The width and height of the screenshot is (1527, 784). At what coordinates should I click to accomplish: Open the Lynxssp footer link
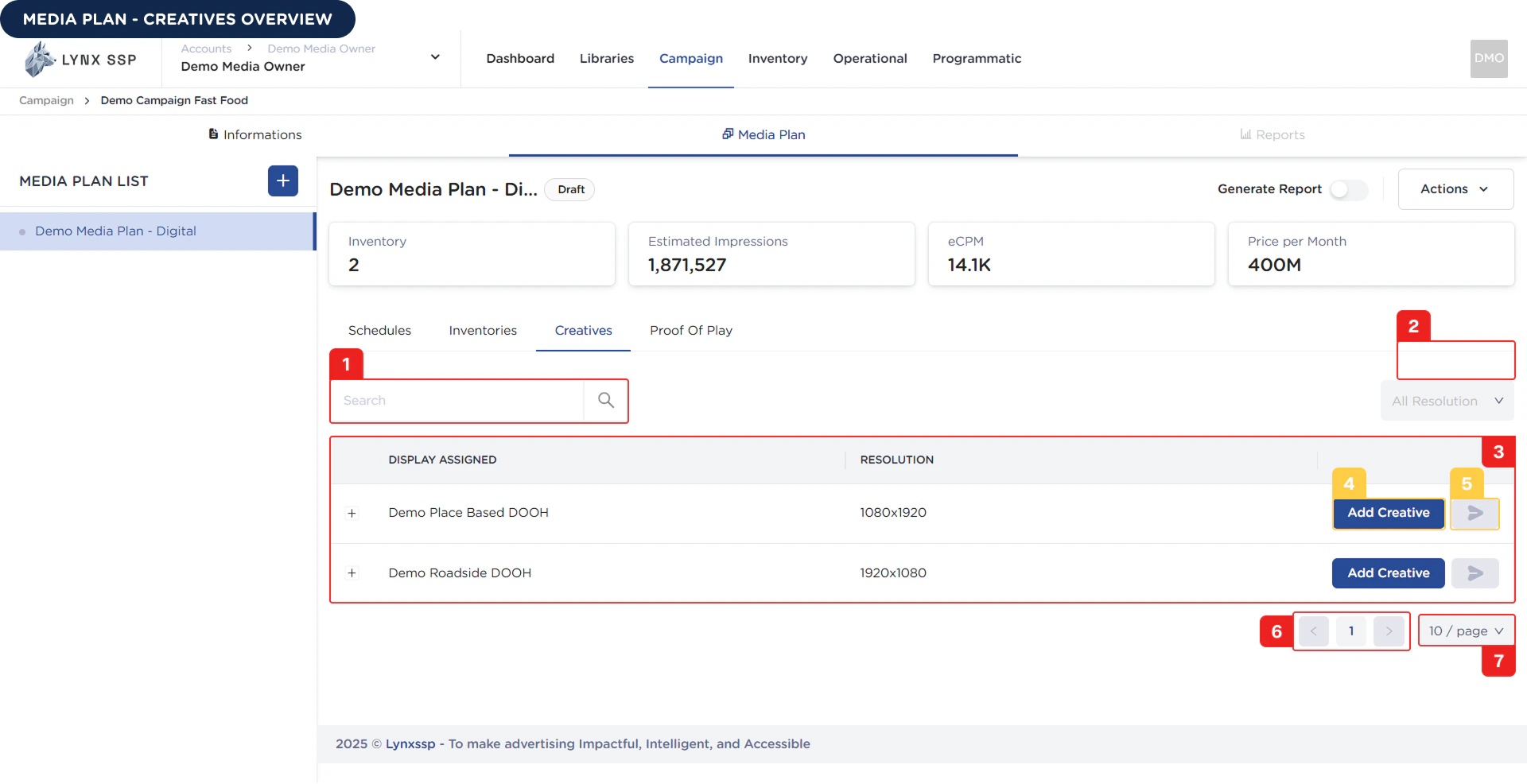coord(410,744)
